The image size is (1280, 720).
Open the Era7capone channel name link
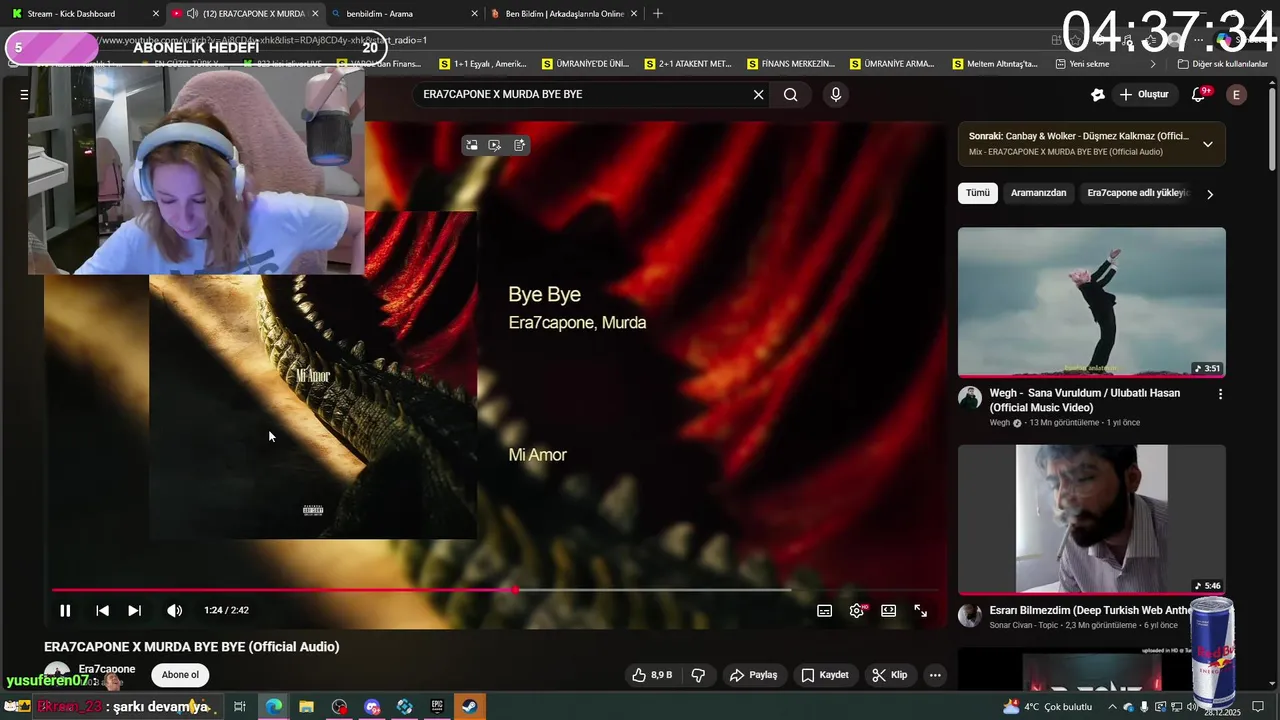107,669
